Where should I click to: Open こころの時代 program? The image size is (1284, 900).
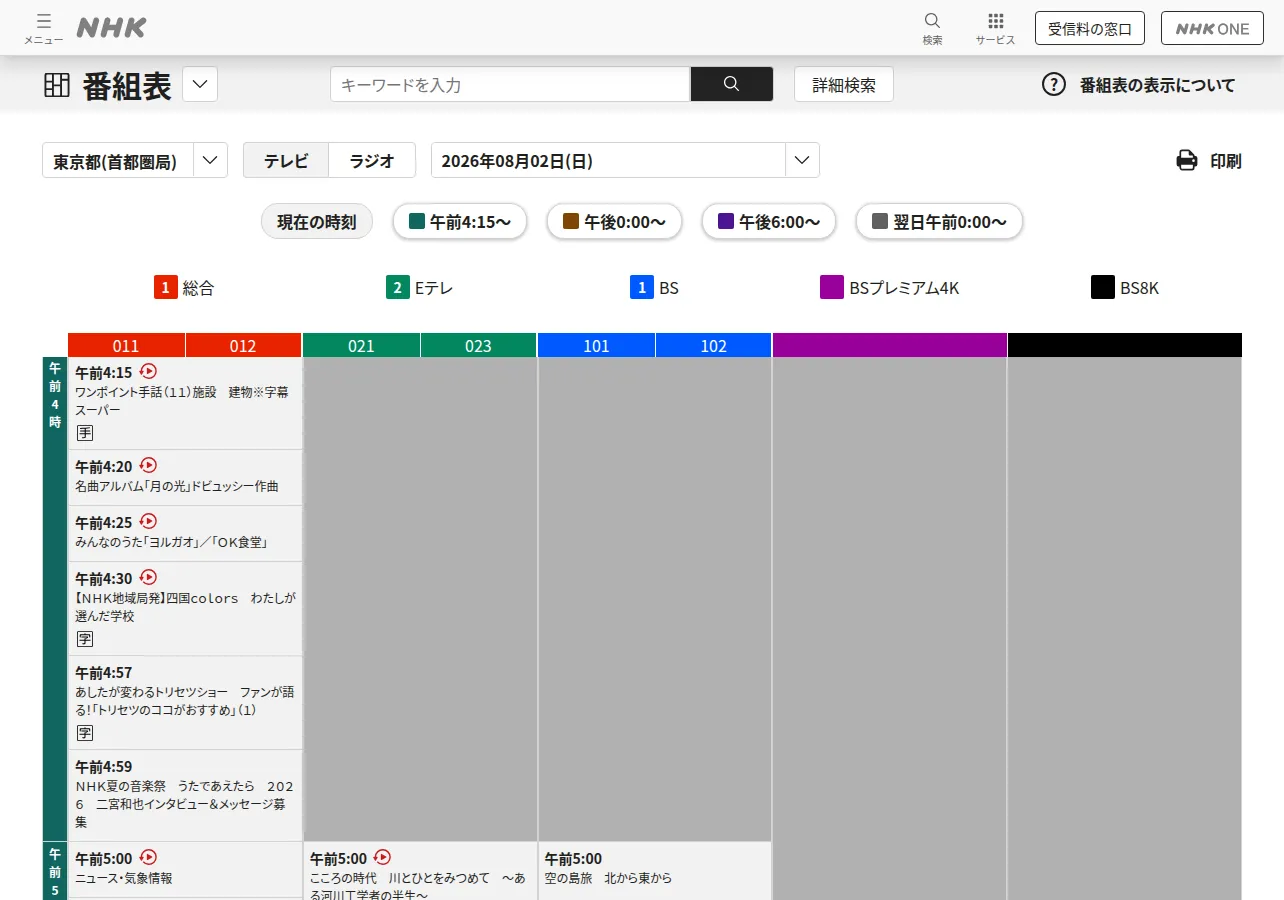click(x=420, y=872)
